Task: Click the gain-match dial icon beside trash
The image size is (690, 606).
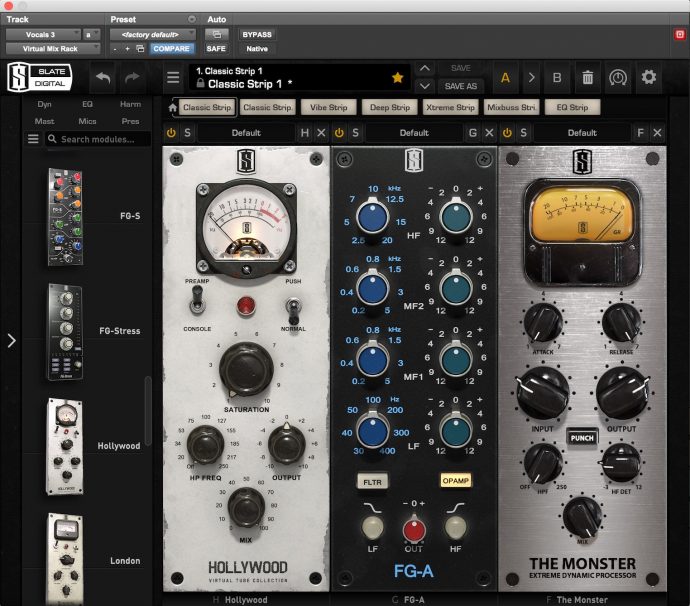Action: point(617,77)
